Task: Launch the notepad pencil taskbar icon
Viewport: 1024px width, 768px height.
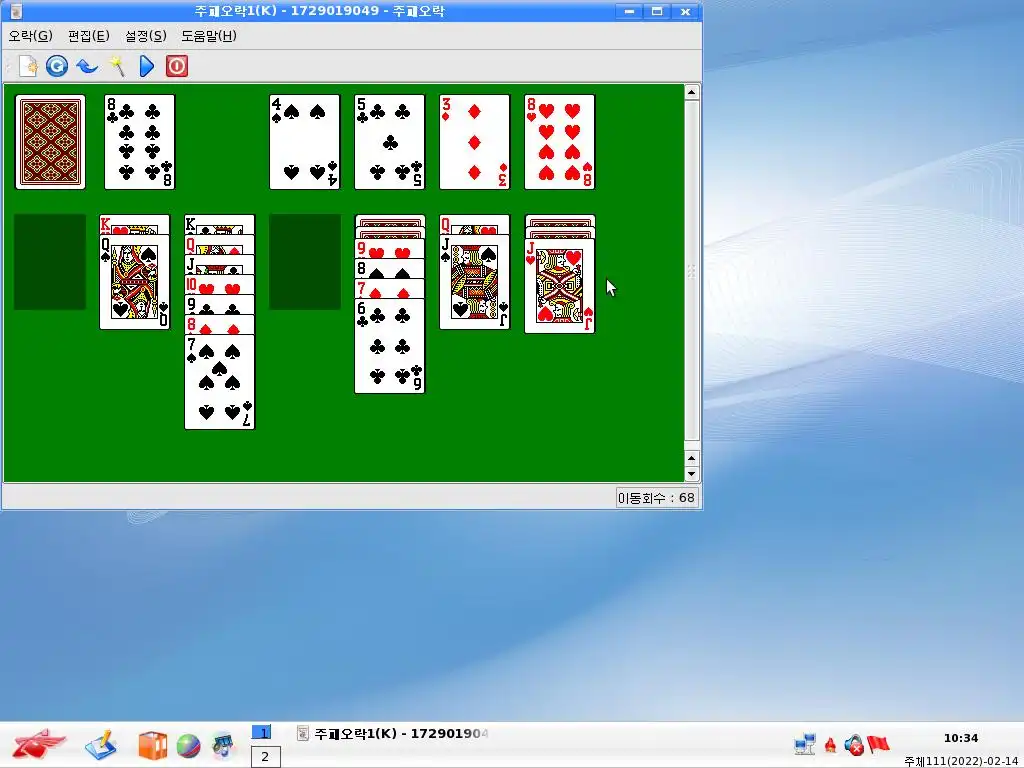Action: coord(101,745)
